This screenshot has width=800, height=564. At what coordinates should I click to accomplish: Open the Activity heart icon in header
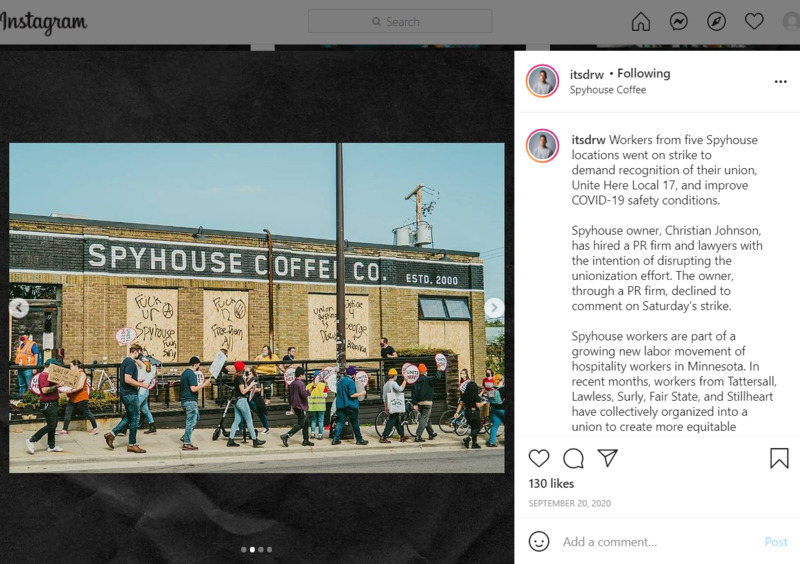click(x=754, y=21)
